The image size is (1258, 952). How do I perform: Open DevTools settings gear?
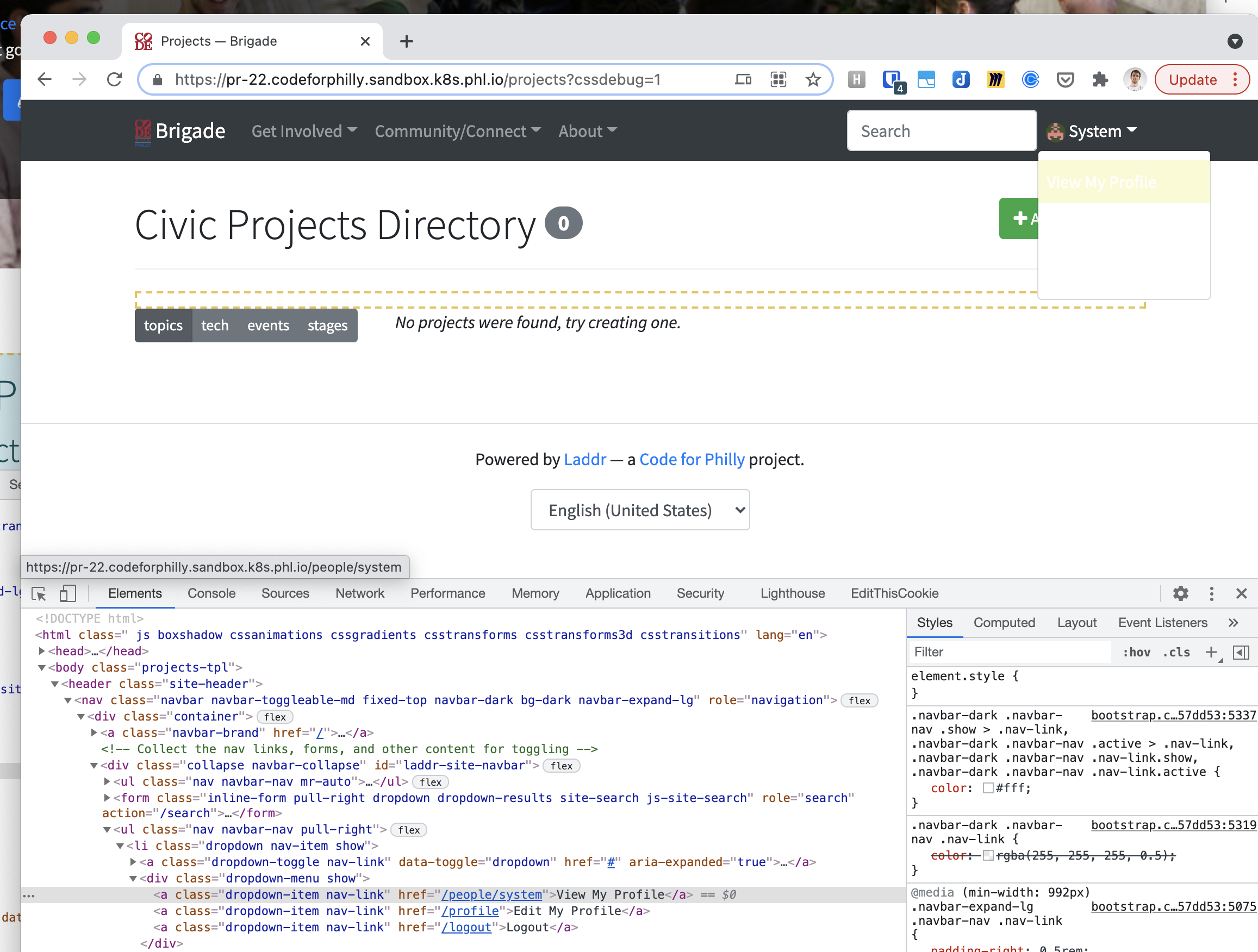point(1180,593)
